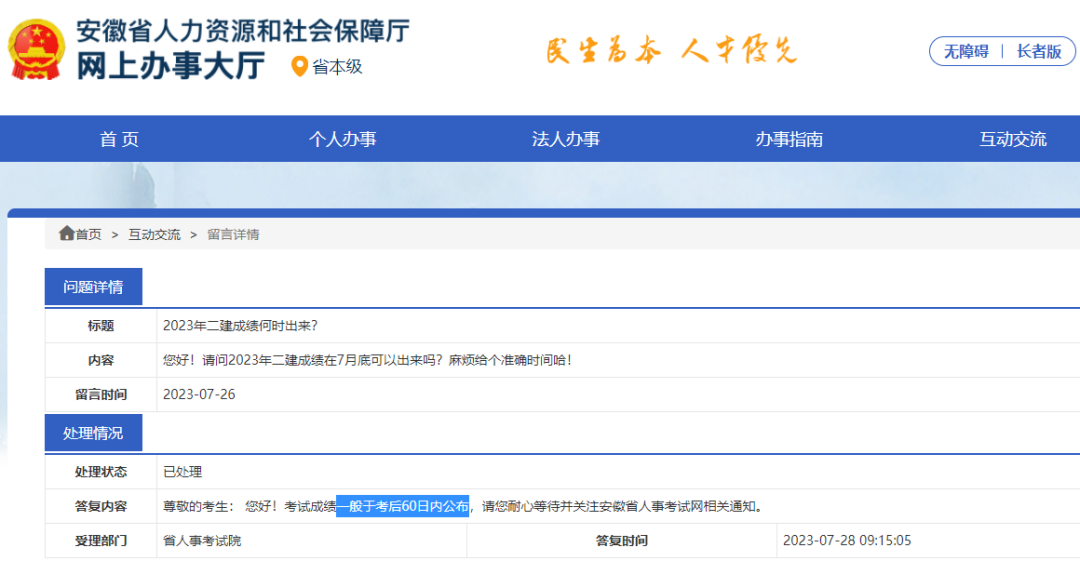Click the national emblem logo
The image size is (1080, 561).
(36, 50)
